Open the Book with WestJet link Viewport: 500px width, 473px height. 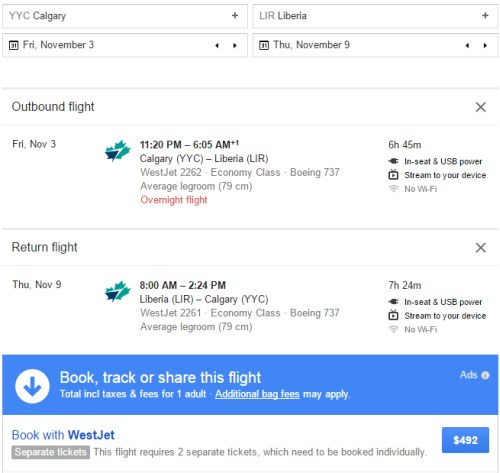pyautogui.click(x=63, y=435)
